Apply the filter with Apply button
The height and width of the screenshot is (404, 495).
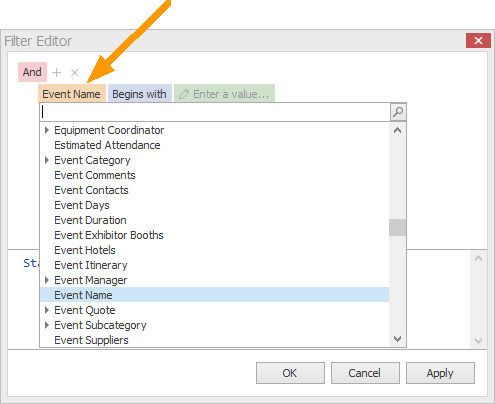pos(440,373)
